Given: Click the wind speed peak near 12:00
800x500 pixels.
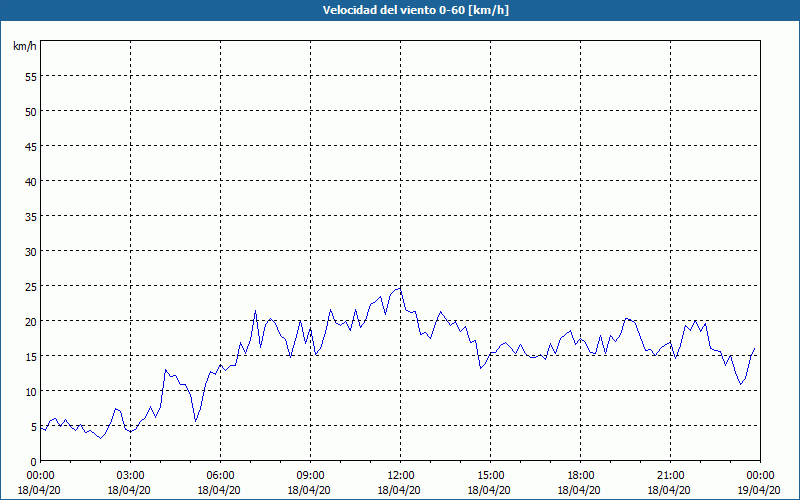Looking at the screenshot, I should coord(400,288).
